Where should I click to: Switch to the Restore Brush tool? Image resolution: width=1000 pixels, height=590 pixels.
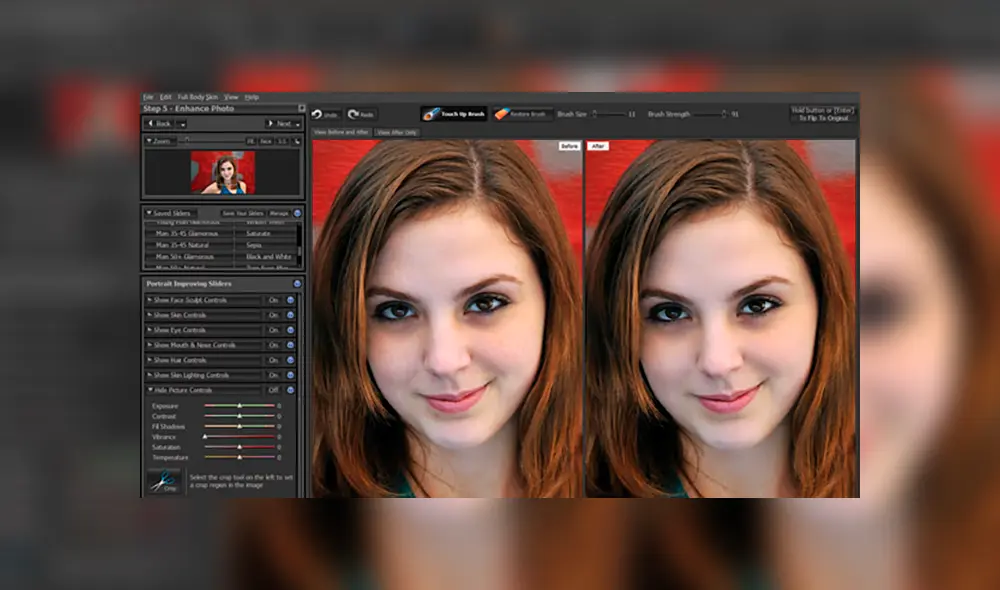click(524, 114)
